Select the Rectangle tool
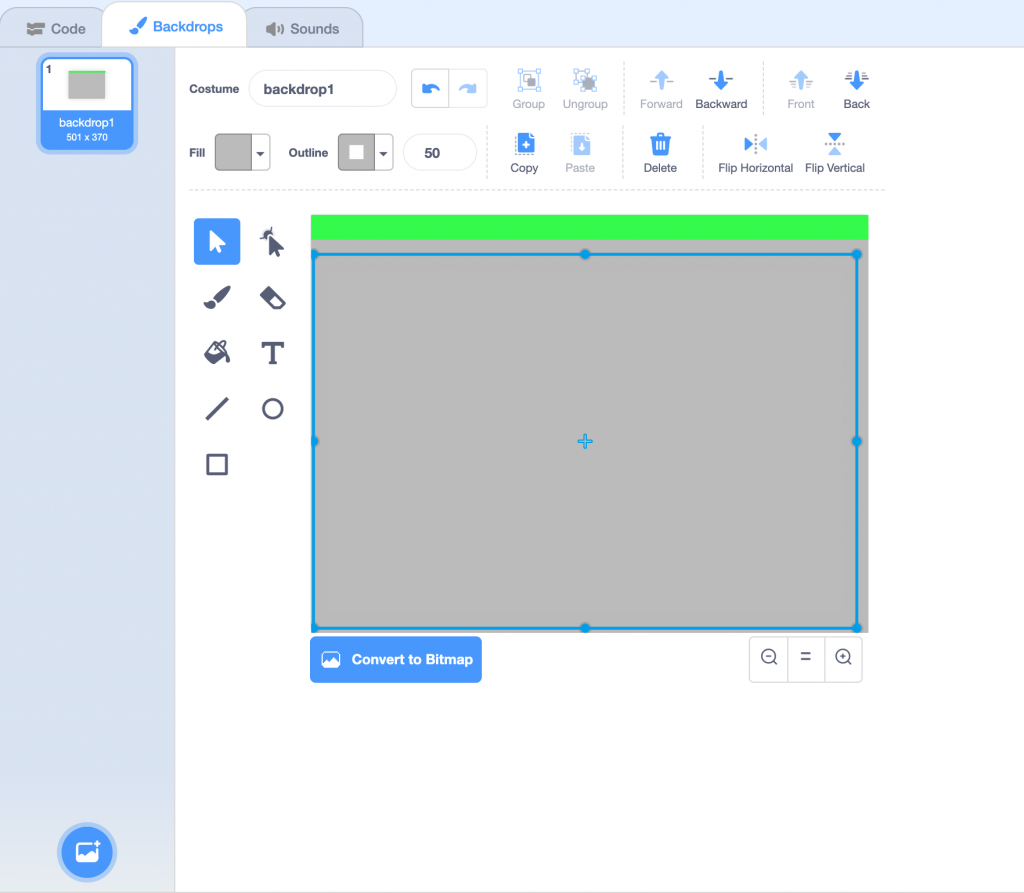The height and width of the screenshot is (893, 1024). pyautogui.click(x=217, y=464)
